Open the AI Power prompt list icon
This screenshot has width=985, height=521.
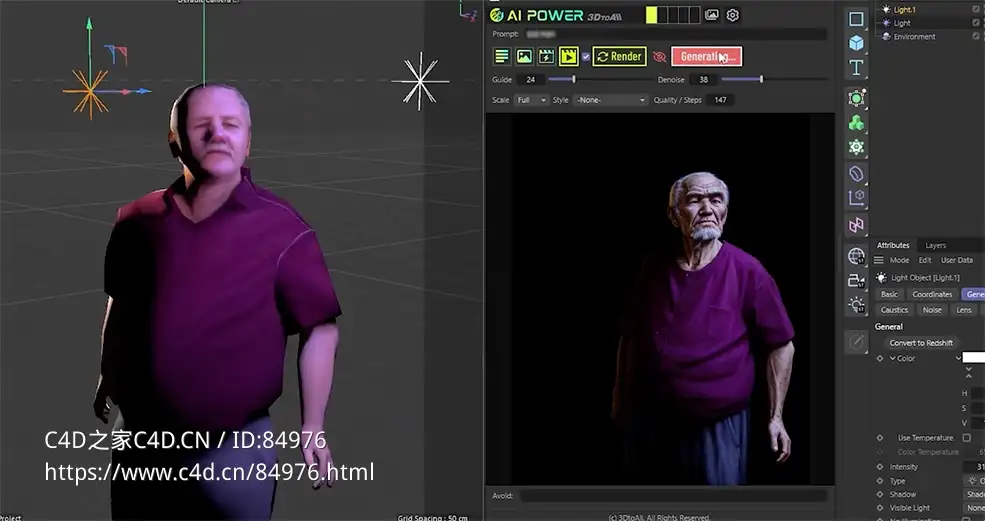pos(501,57)
